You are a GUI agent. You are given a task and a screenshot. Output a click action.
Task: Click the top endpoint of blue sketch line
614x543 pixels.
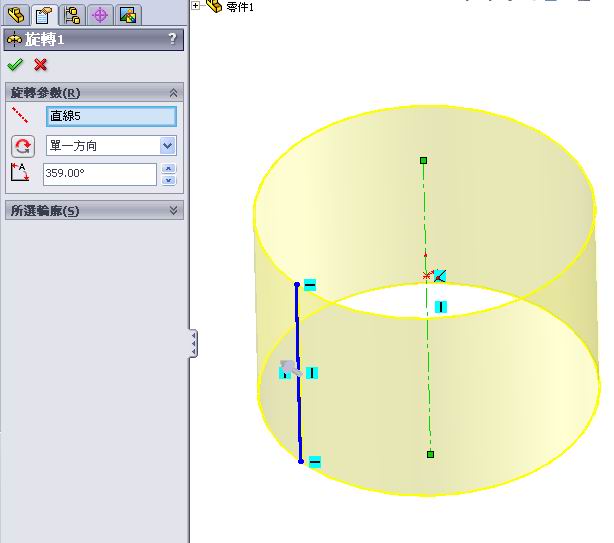(x=297, y=285)
